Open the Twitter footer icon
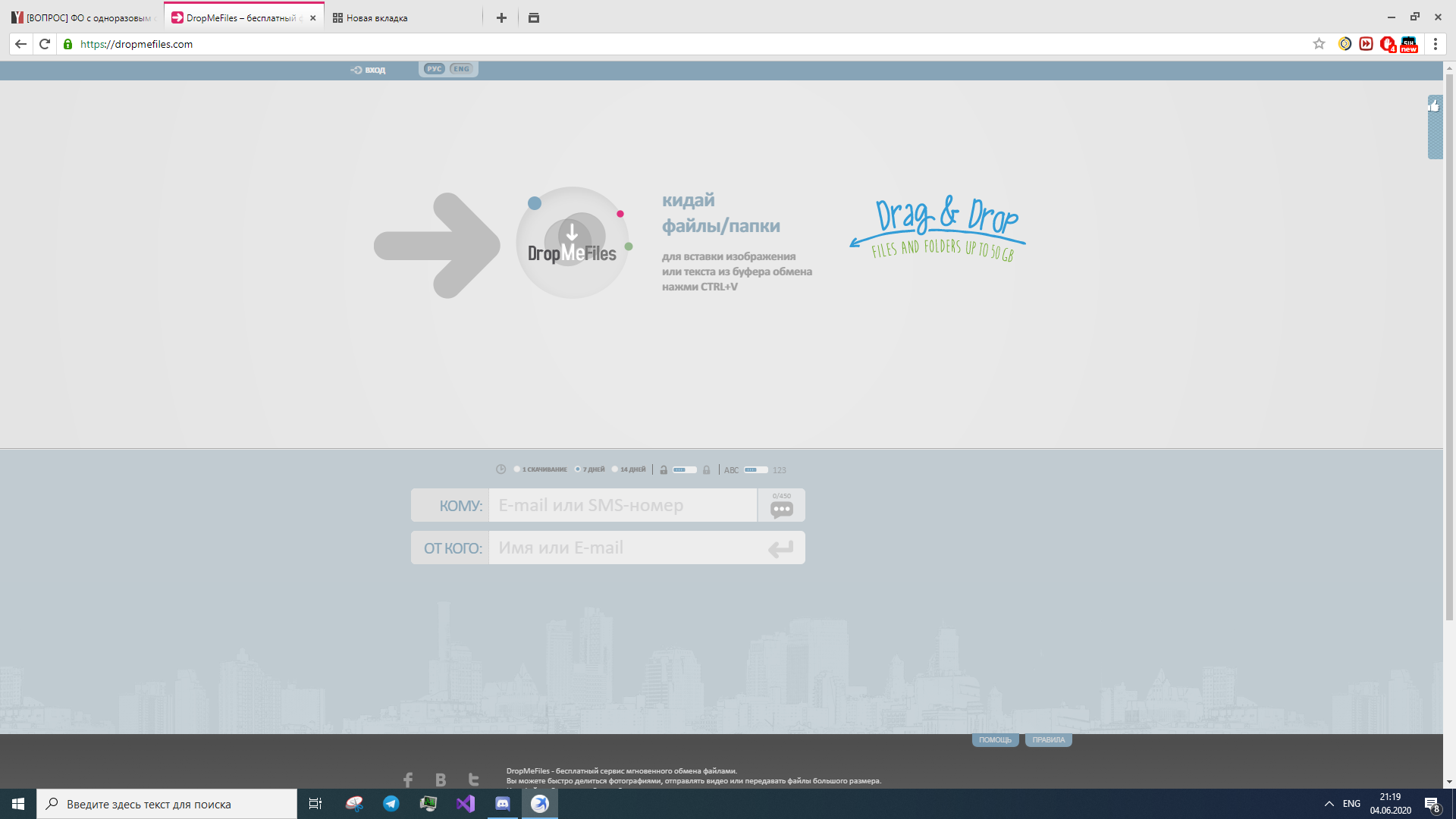 click(473, 780)
